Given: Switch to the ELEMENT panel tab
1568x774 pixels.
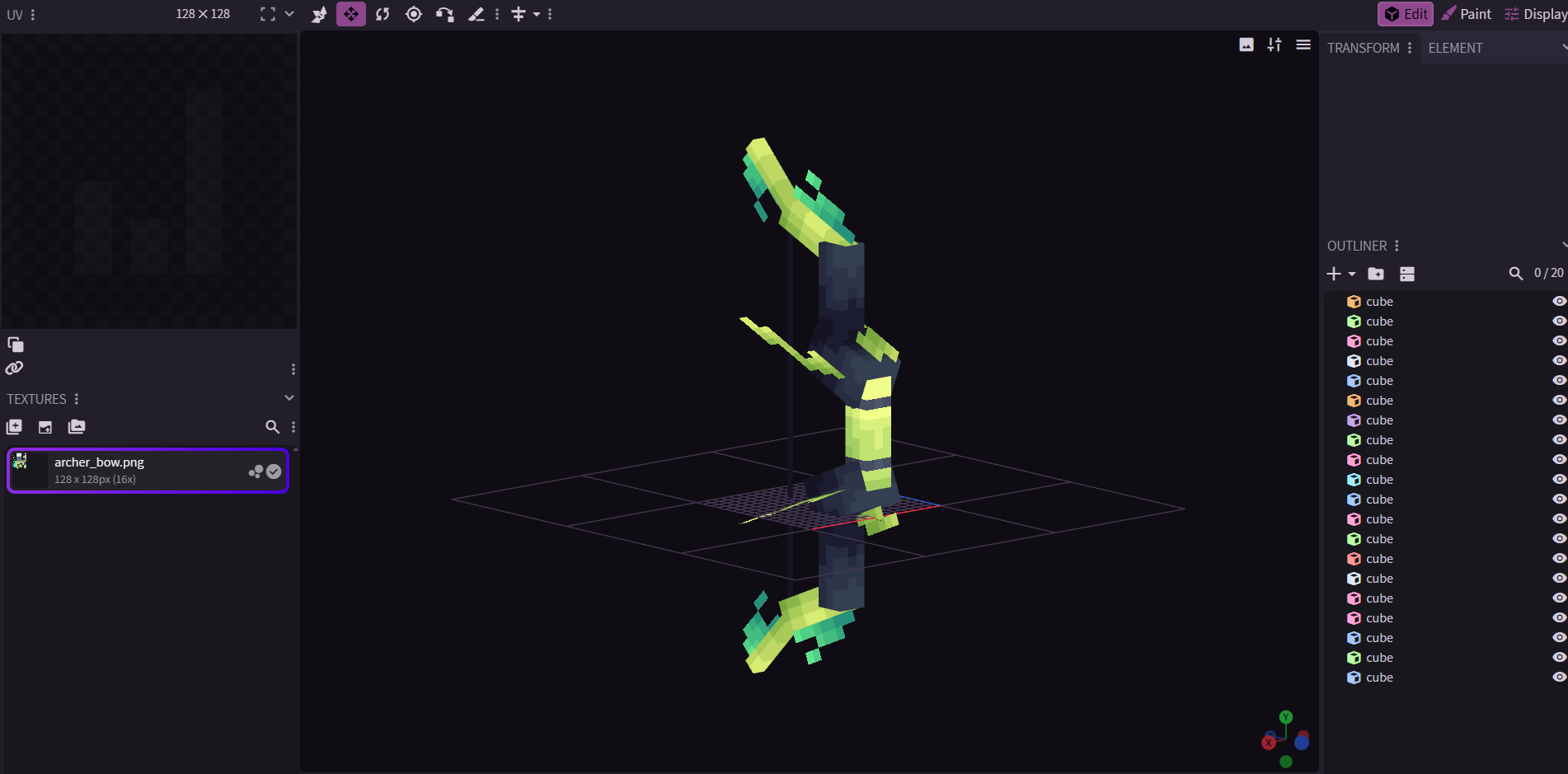Looking at the screenshot, I should (1455, 48).
